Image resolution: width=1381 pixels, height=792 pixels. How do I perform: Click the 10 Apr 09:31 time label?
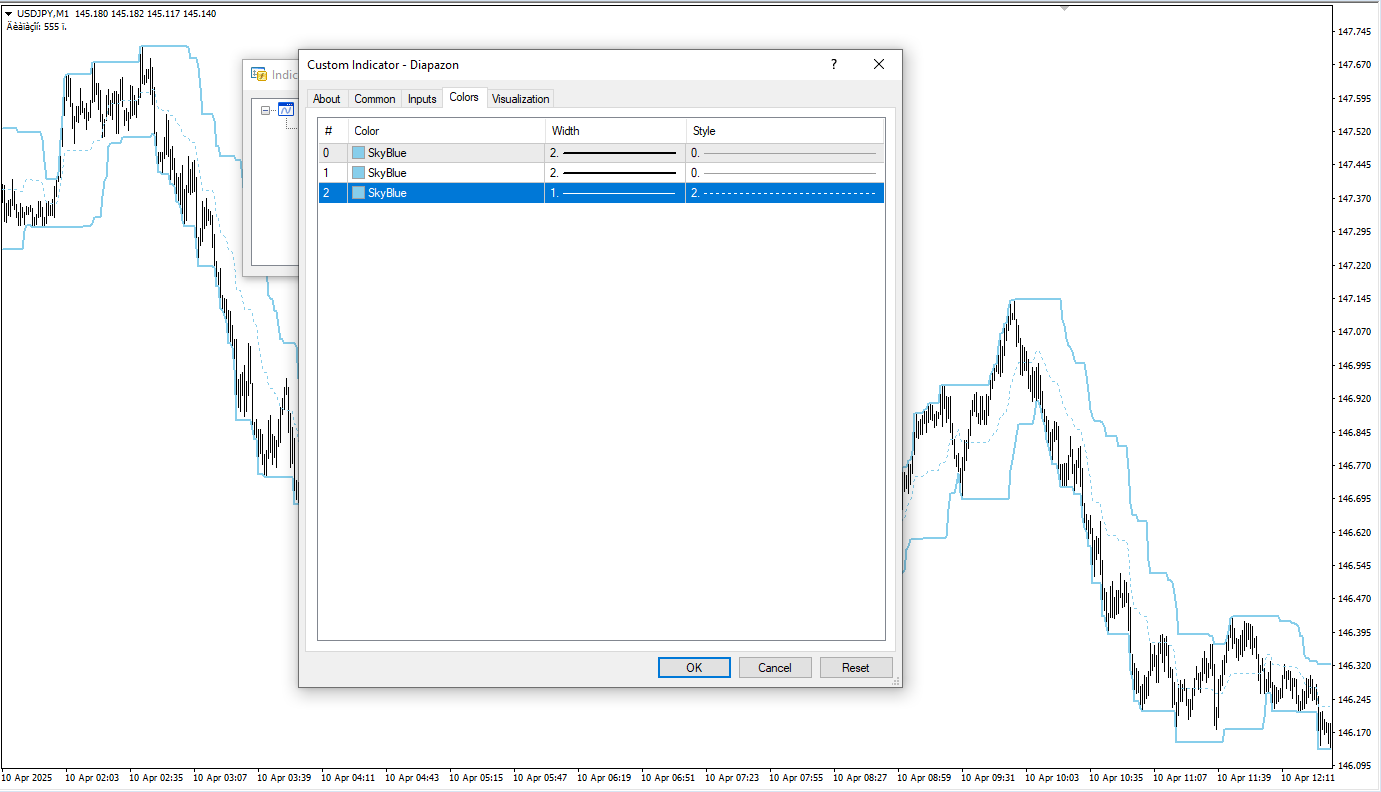point(988,777)
